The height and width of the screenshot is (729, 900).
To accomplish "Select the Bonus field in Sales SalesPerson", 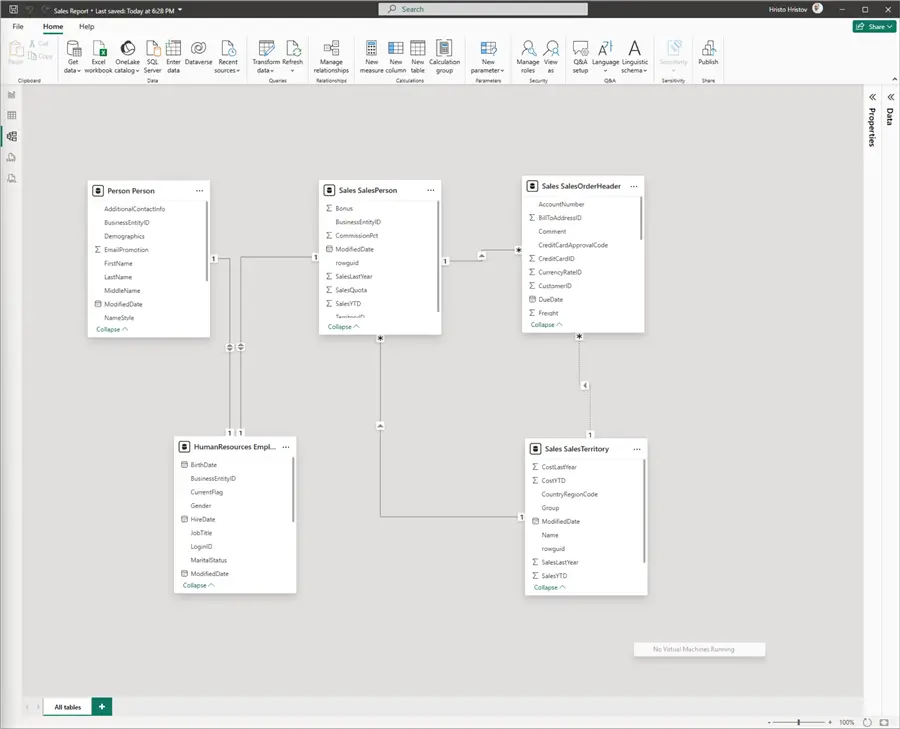I will [344, 208].
